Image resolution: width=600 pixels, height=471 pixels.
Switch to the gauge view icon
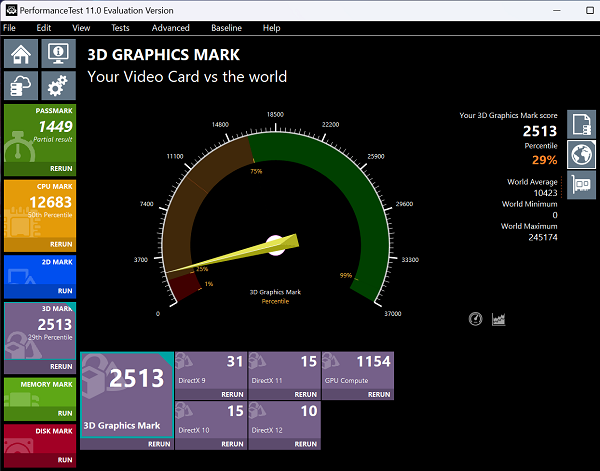tap(476, 319)
